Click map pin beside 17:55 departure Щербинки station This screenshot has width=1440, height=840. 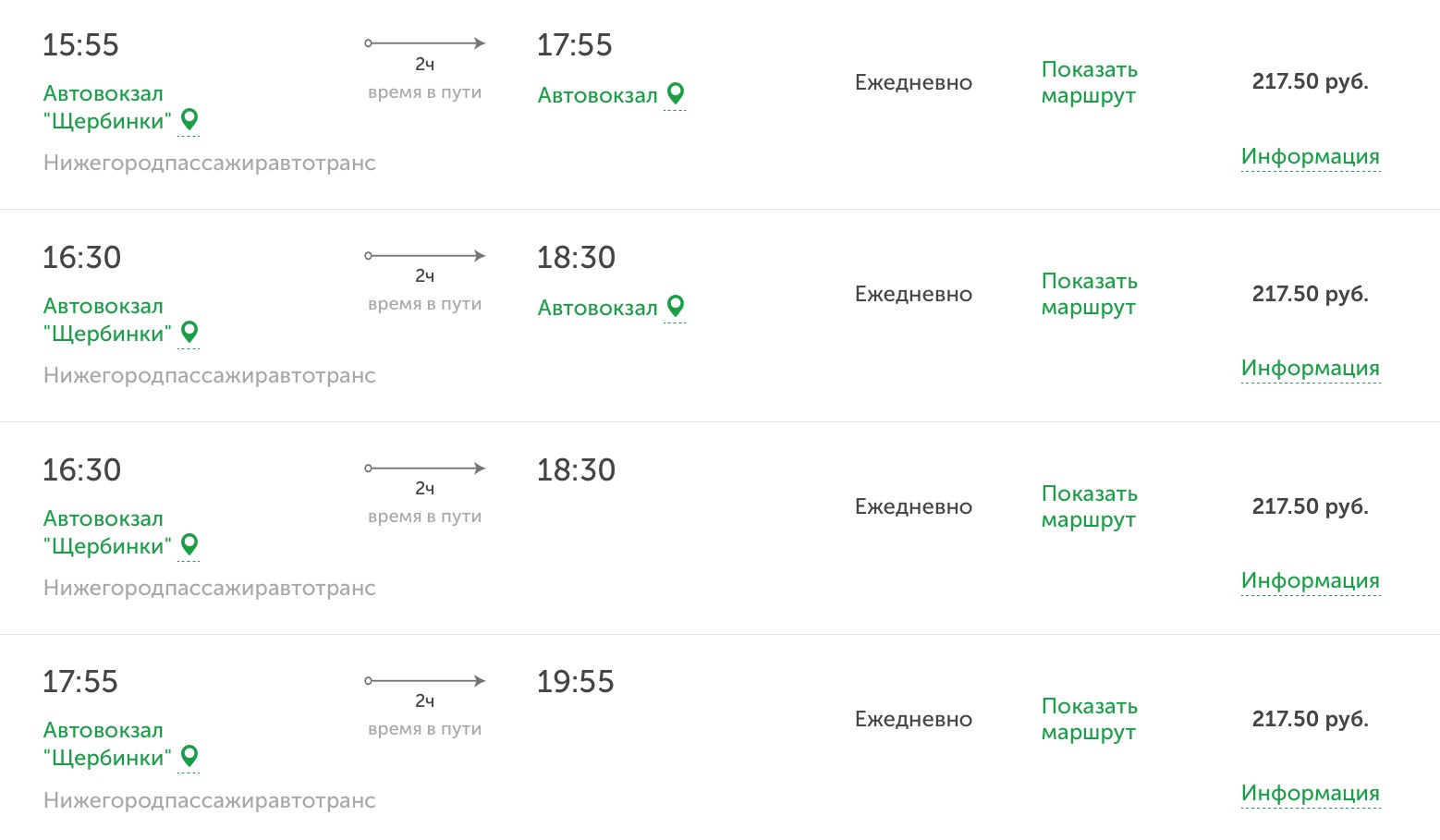click(189, 756)
